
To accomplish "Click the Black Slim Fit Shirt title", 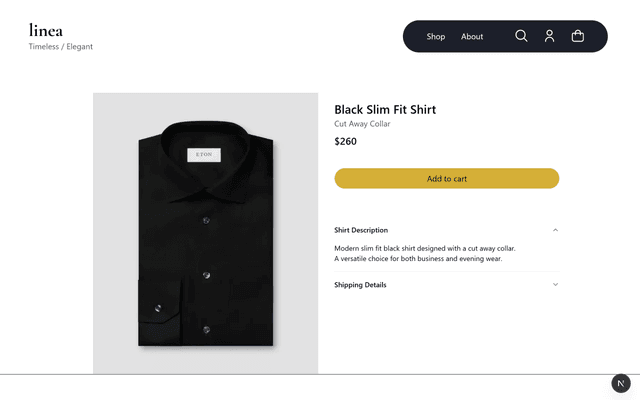I will 385,110.
